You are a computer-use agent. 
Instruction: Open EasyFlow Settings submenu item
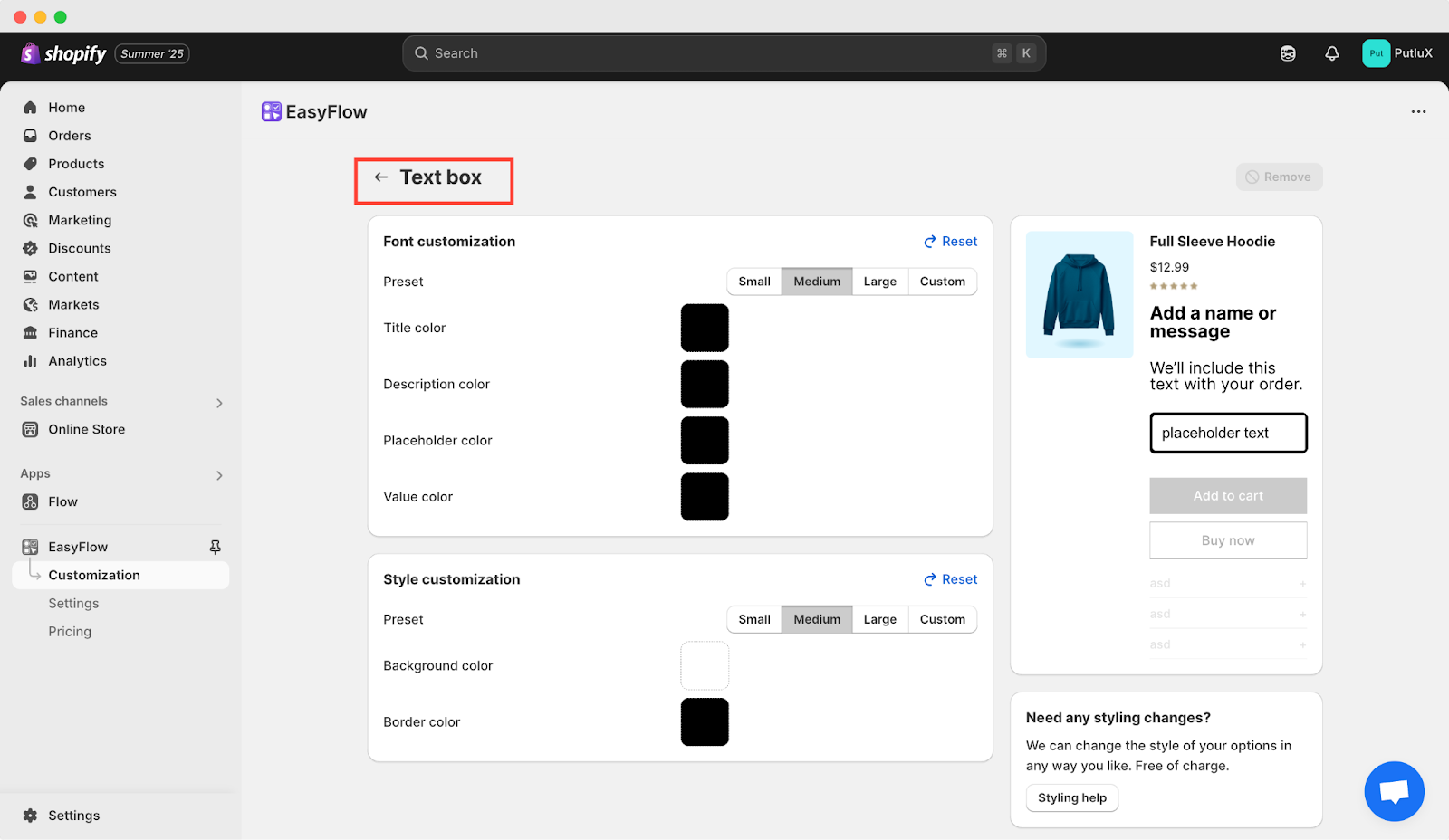click(73, 603)
